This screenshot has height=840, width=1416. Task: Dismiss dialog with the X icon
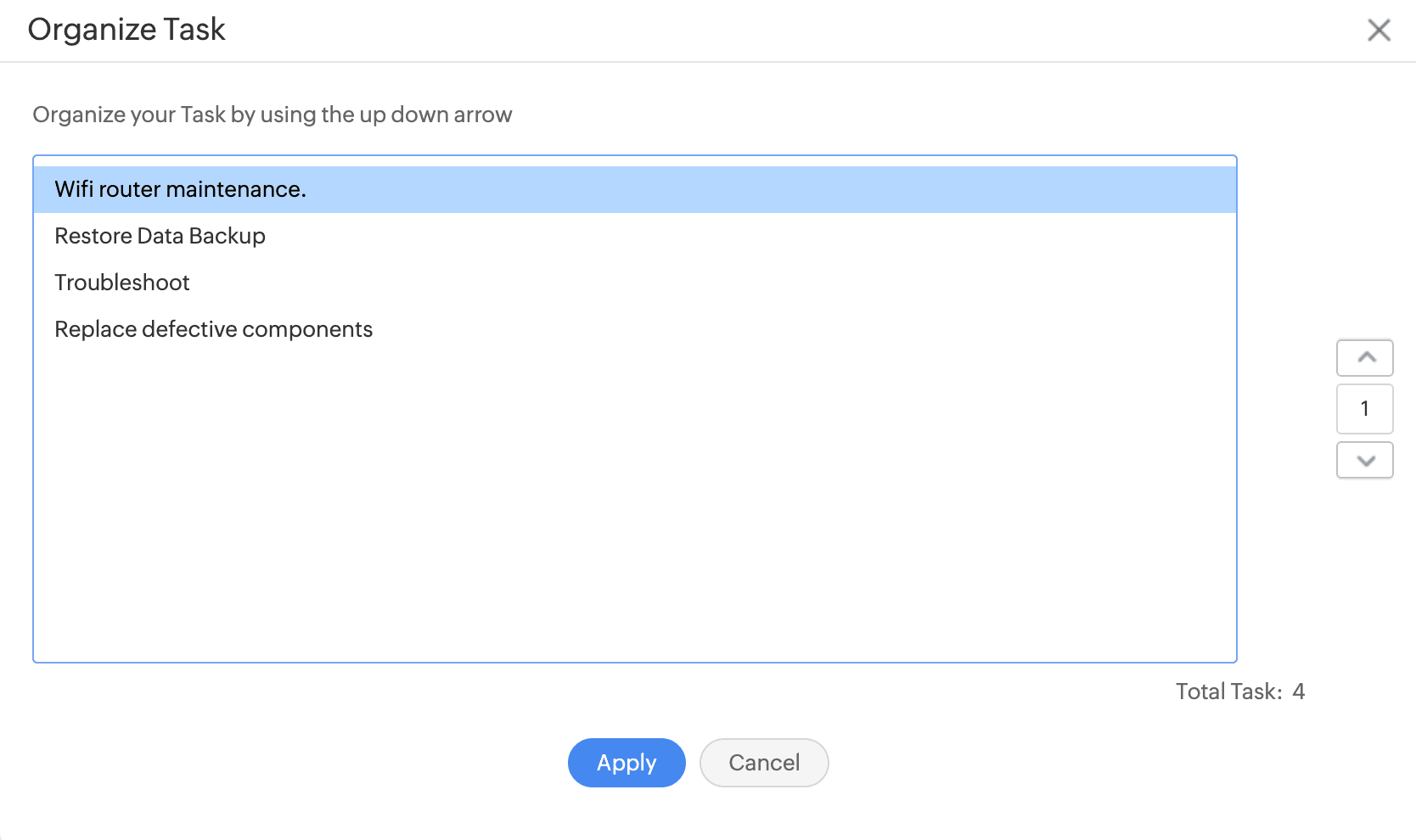tap(1379, 31)
